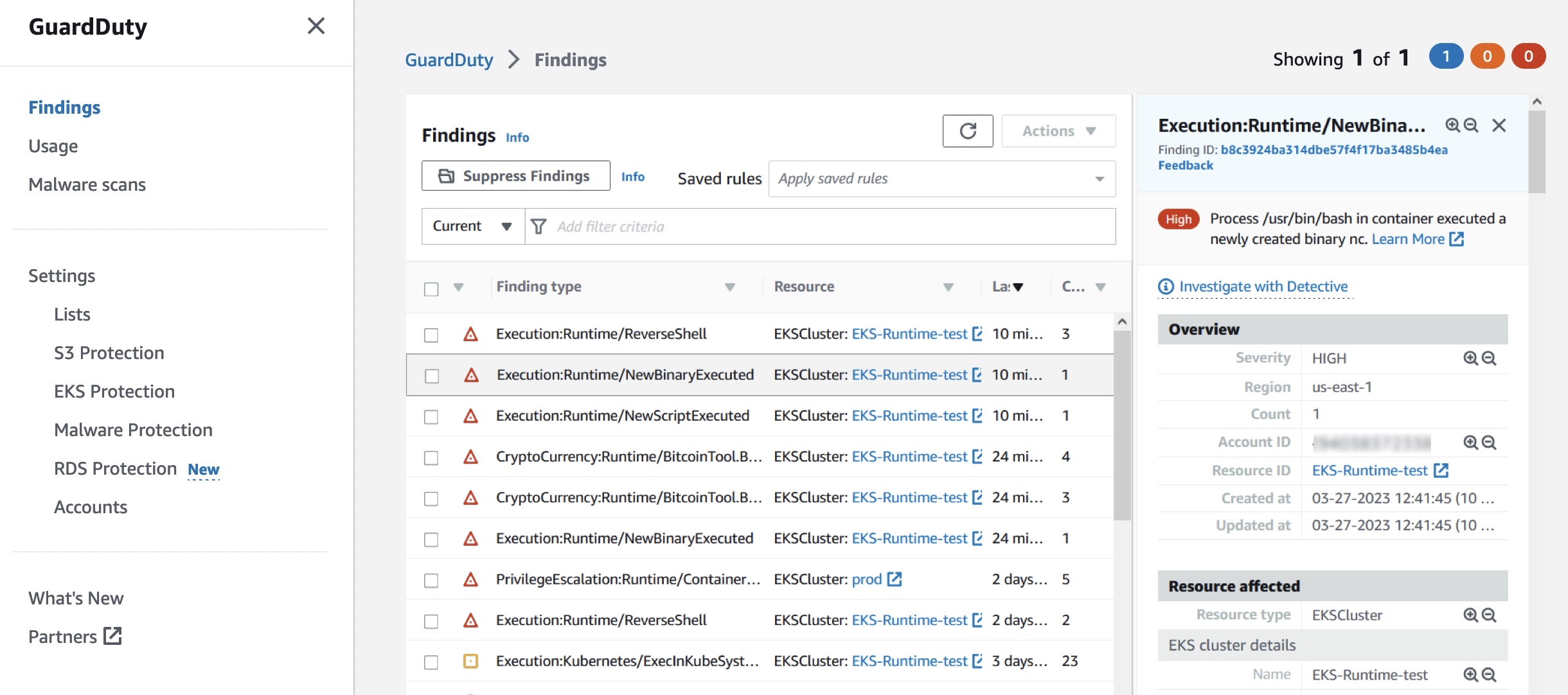Check the BitcoinTool row with count 3

coord(431,499)
